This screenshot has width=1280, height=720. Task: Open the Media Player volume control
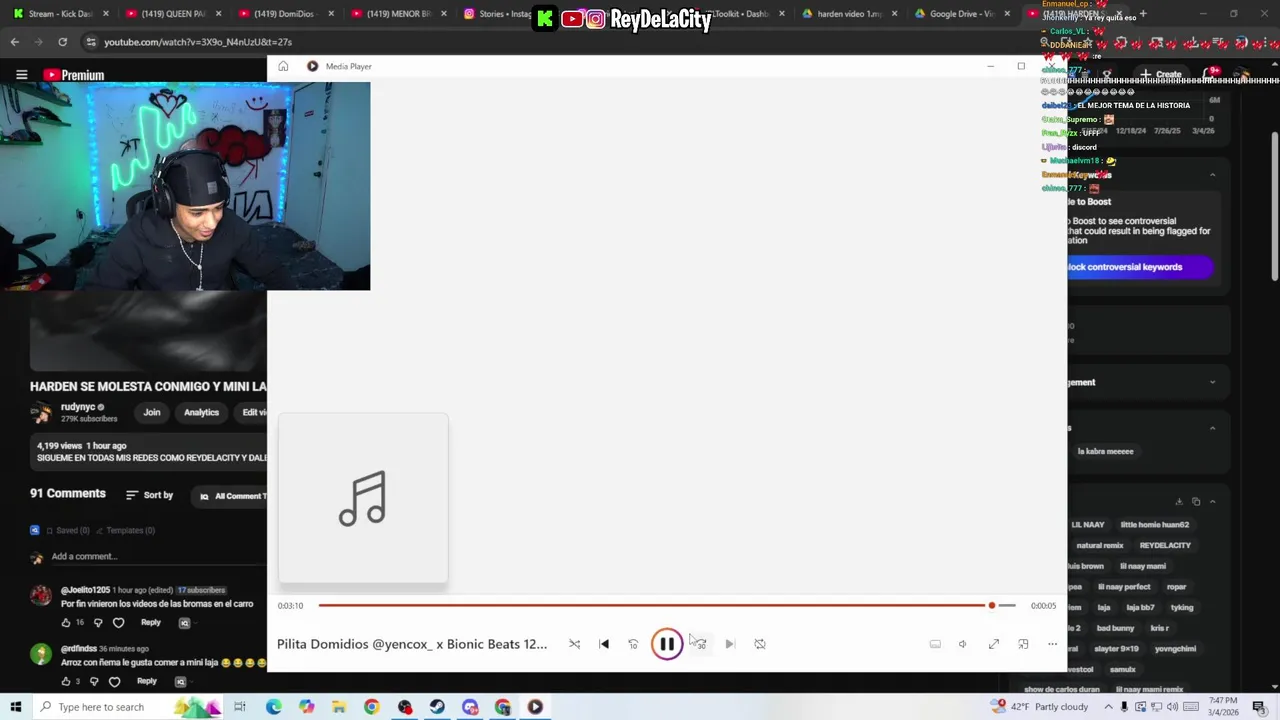tap(962, 644)
